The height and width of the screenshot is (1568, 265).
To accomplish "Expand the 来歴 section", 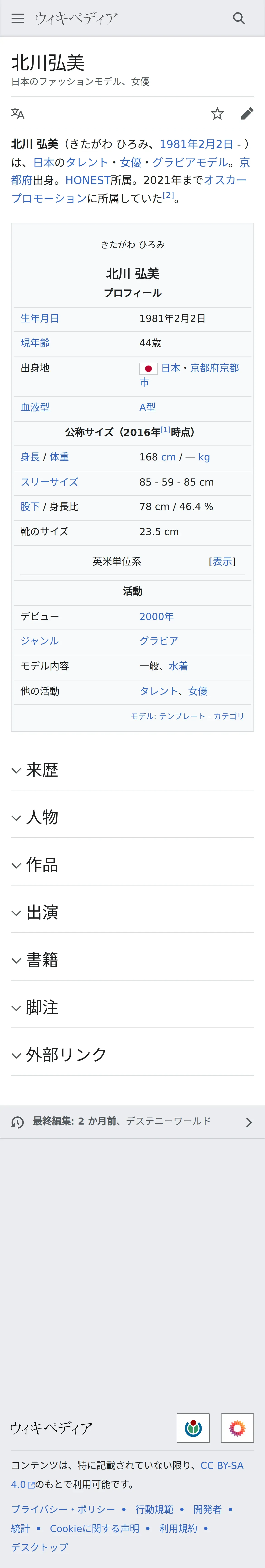I will pyautogui.click(x=132, y=770).
